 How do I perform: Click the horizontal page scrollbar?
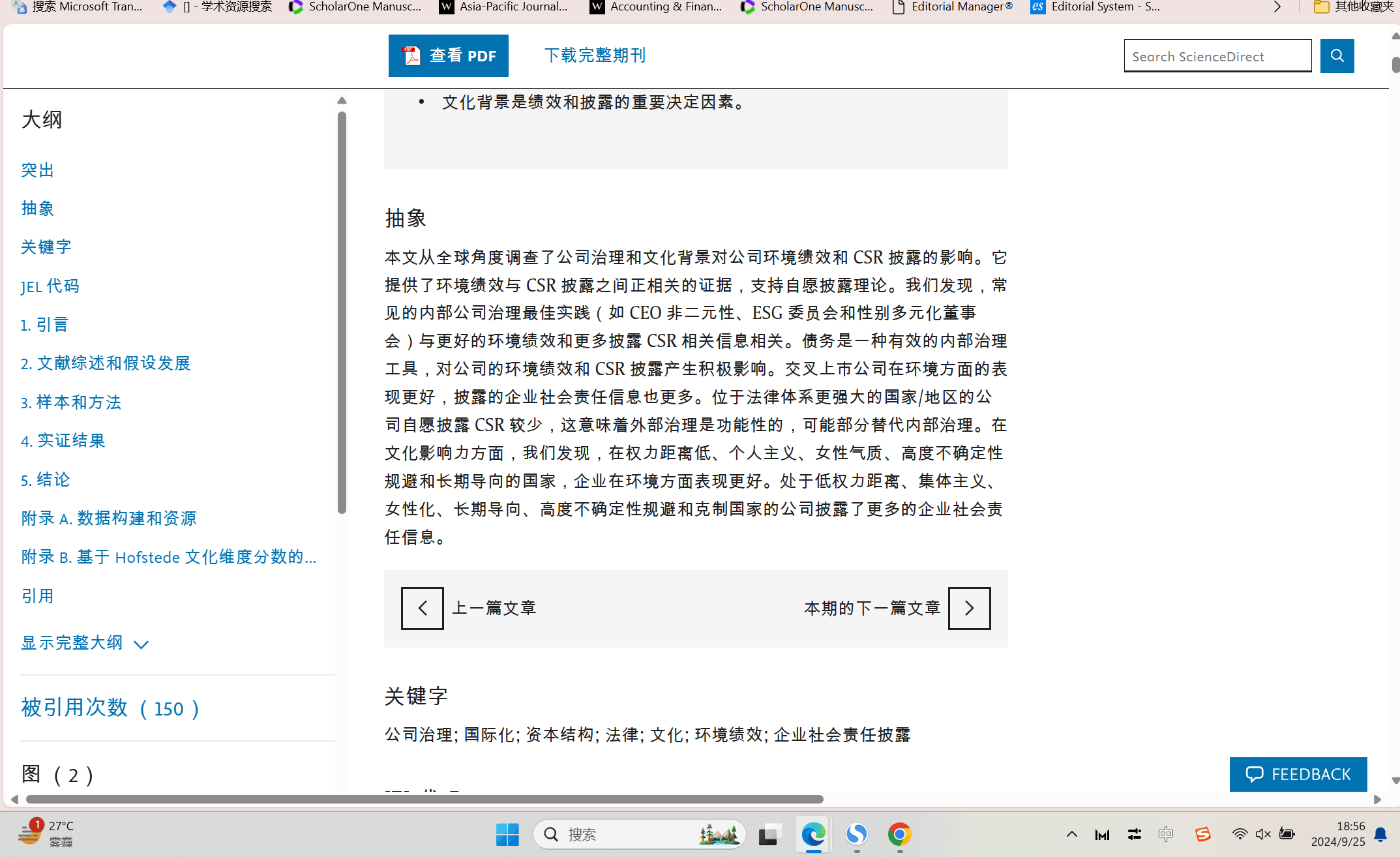click(x=424, y=799)
